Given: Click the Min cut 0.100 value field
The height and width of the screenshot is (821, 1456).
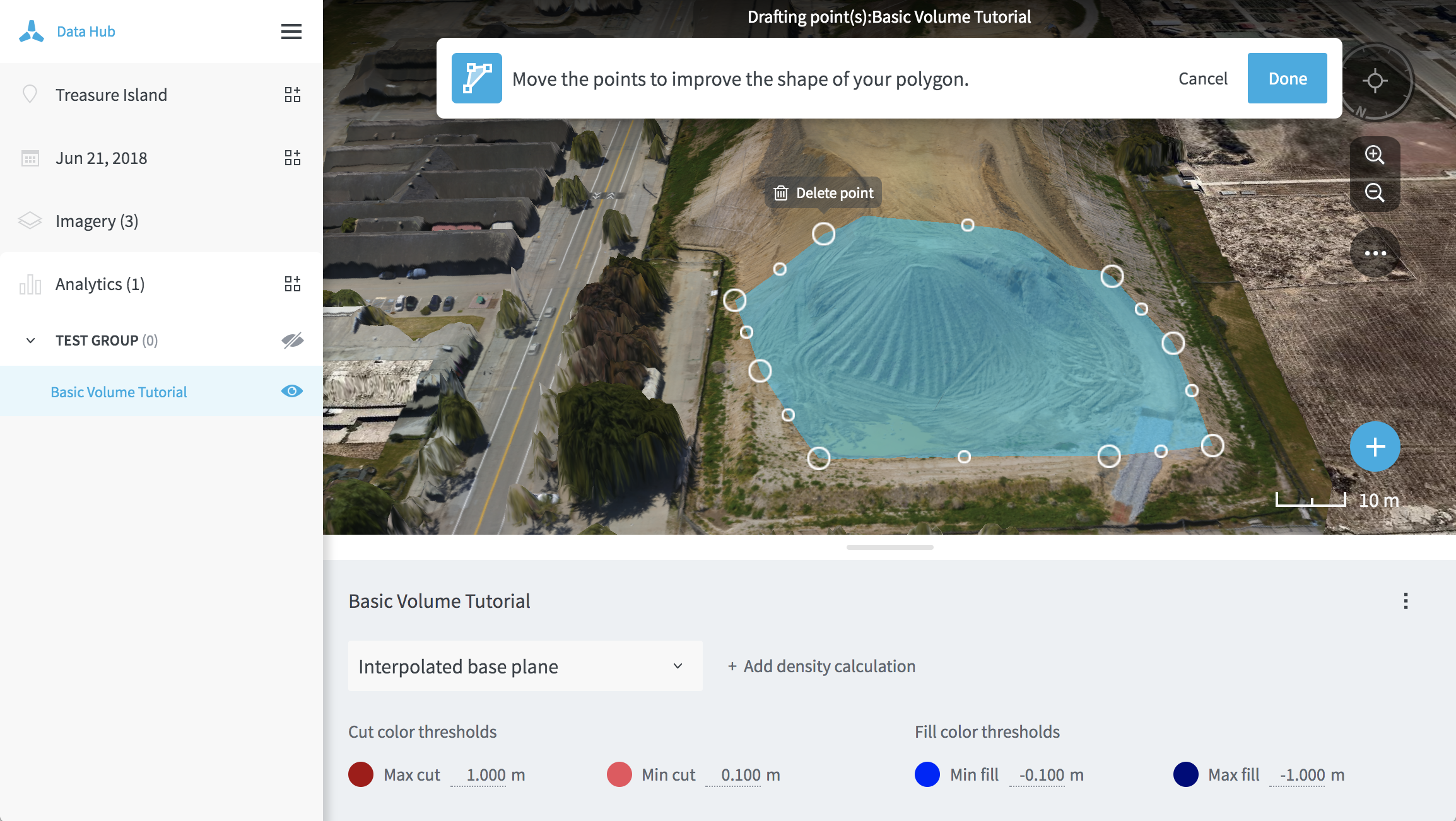Looking at the screenshot, I should [x=734, y=775].
